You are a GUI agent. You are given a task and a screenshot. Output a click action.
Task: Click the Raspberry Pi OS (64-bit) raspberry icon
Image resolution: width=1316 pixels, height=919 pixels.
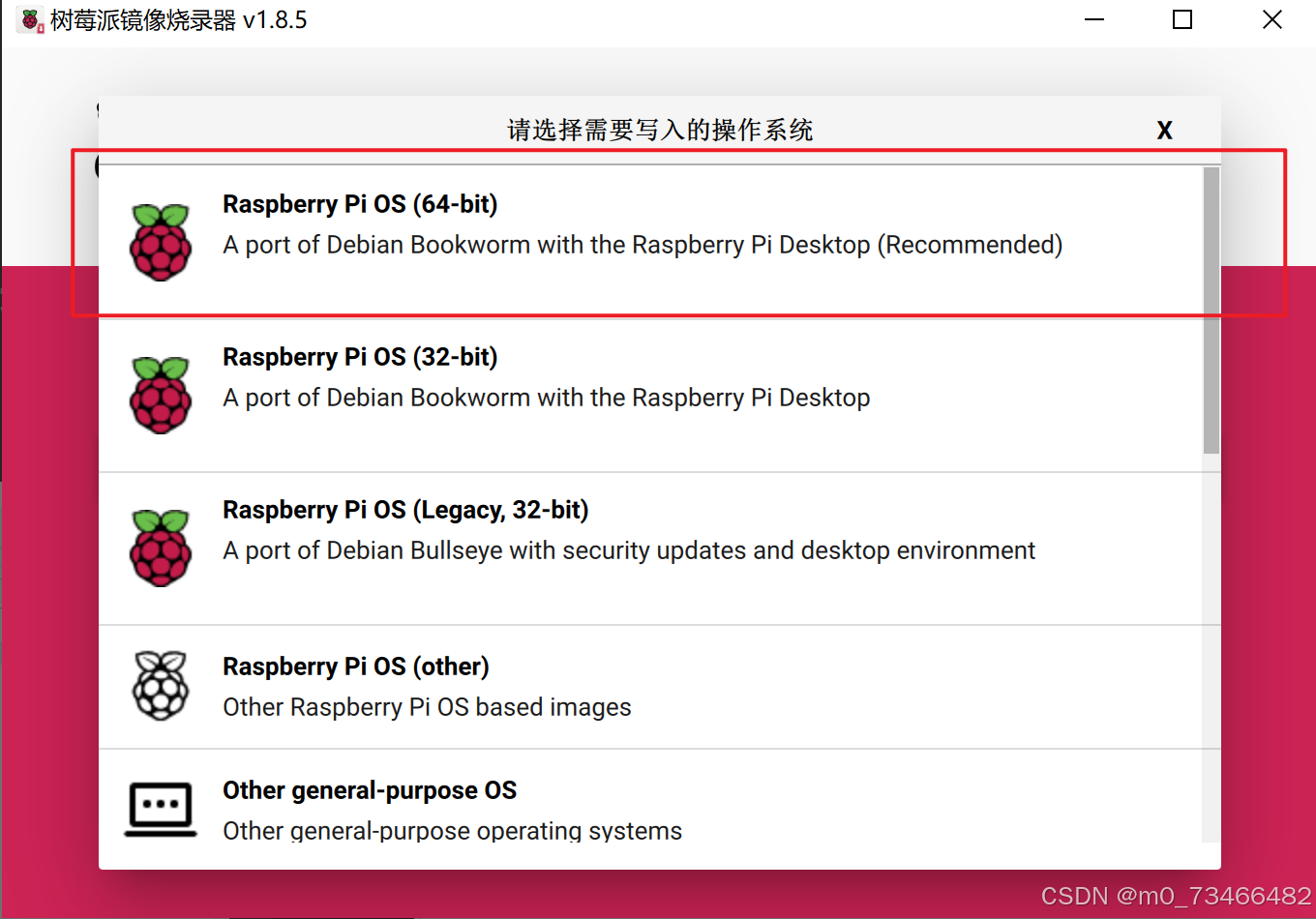[x=161, y=240]
